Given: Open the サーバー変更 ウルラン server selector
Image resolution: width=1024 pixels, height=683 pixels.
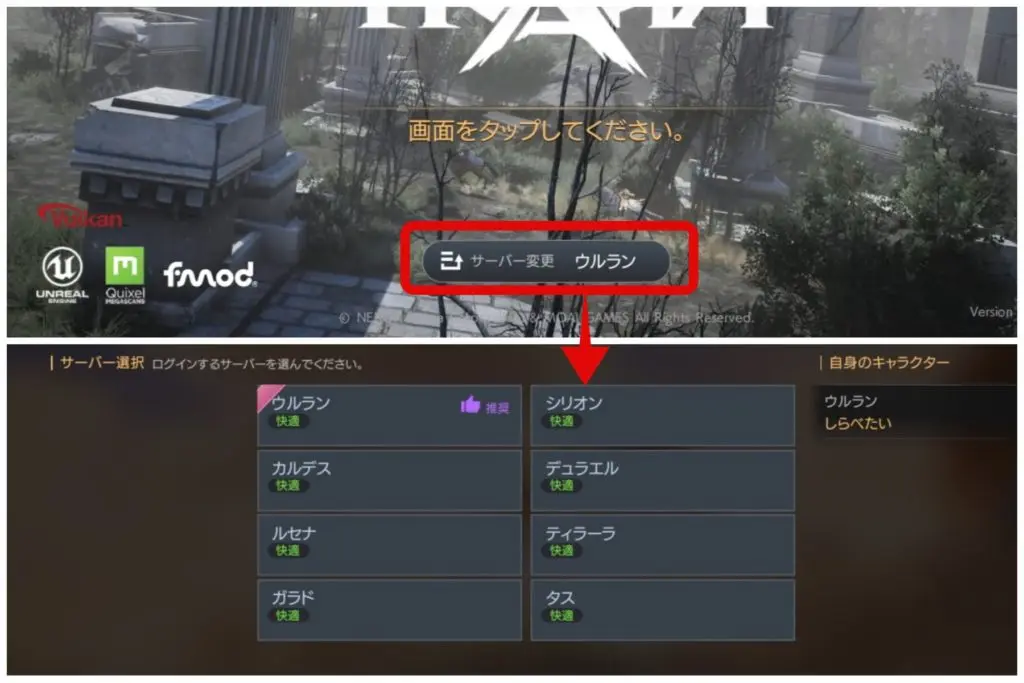Looking at the screenshot, I should 547,261.
